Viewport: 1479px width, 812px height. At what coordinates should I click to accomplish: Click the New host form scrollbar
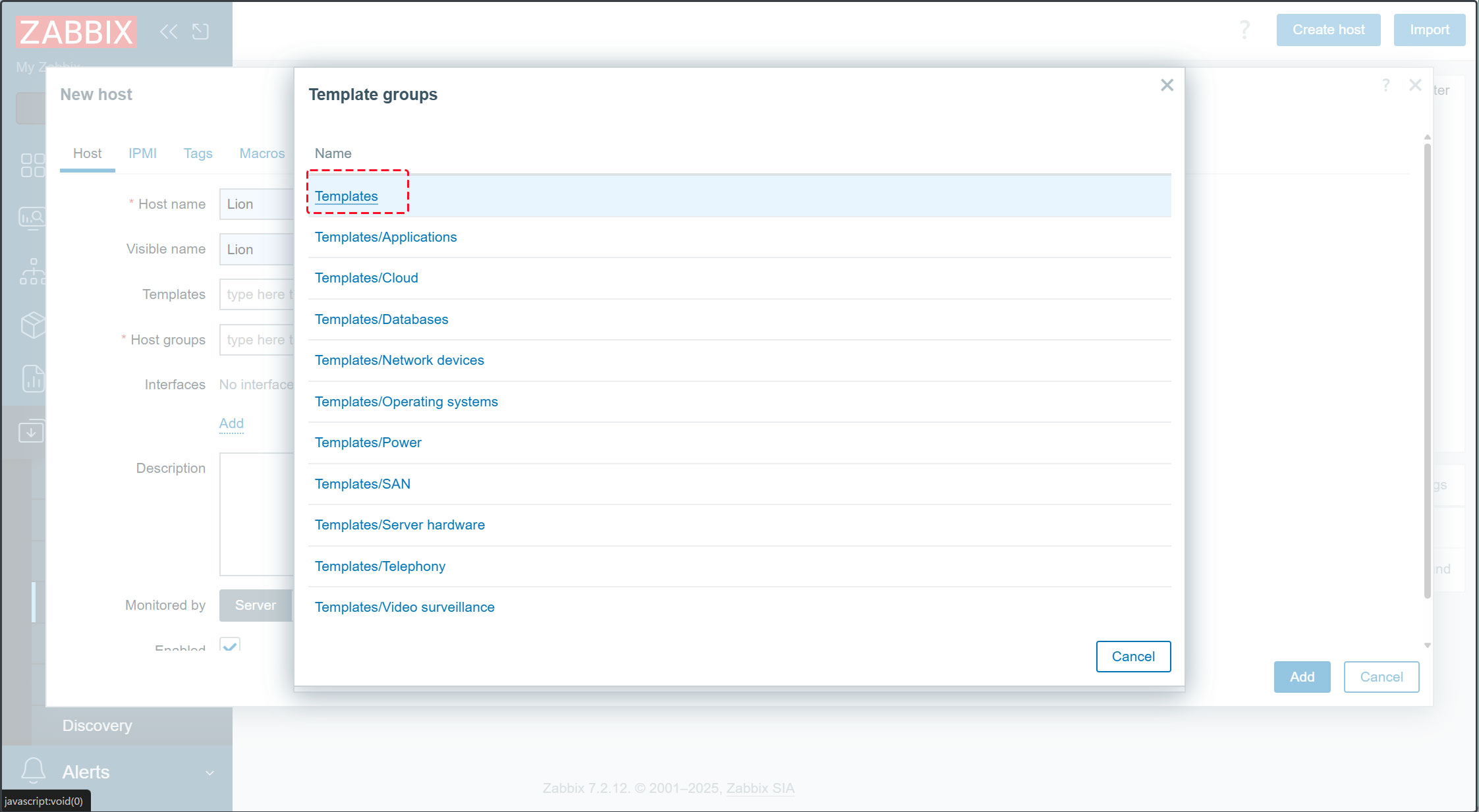click(1427, 369)
